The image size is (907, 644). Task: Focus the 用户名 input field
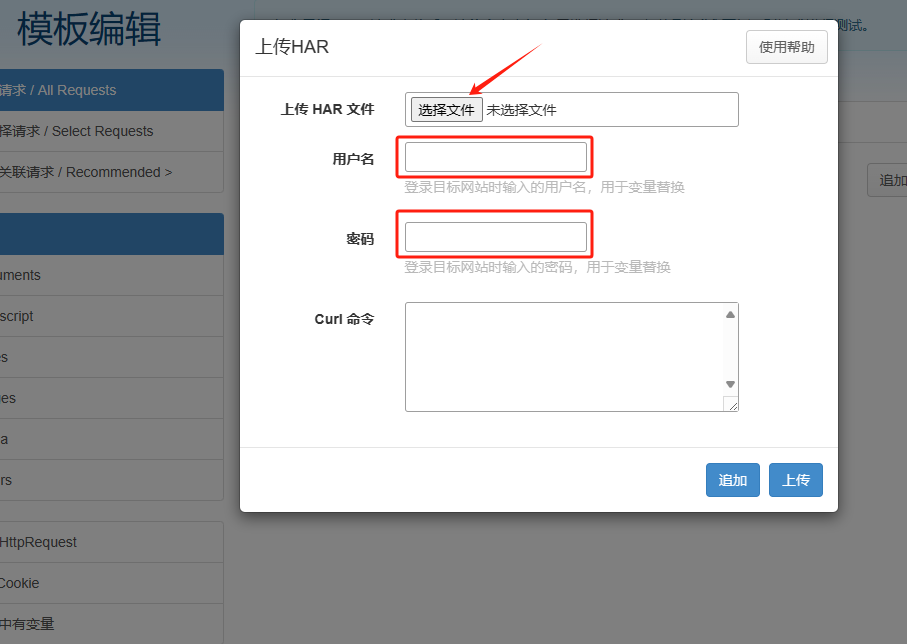pyautogui.click(x=495, y=157)
